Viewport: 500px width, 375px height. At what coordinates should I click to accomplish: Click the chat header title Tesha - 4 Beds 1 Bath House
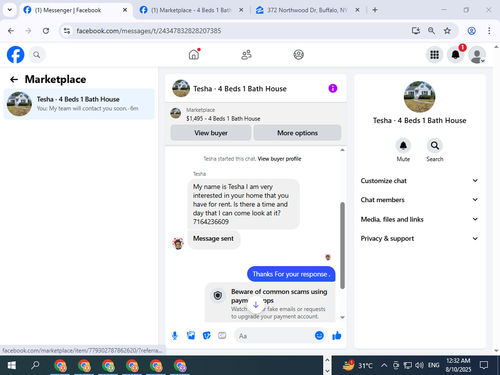(x=240, y=89)
